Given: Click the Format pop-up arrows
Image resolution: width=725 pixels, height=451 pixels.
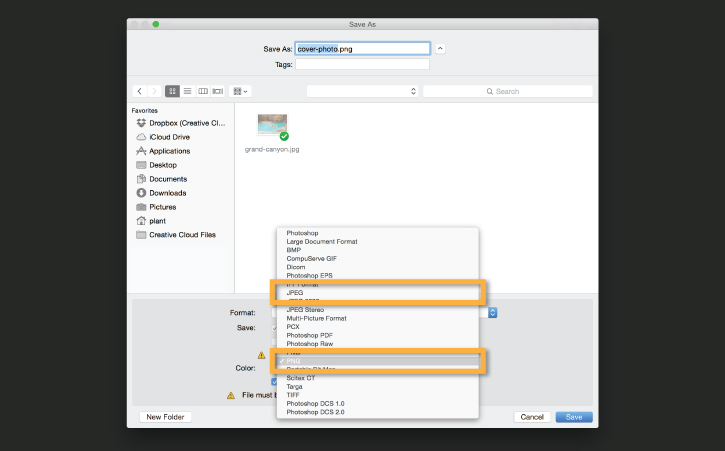Looking at the screenshot, I should pyautogui.click(x=492, y=313).
